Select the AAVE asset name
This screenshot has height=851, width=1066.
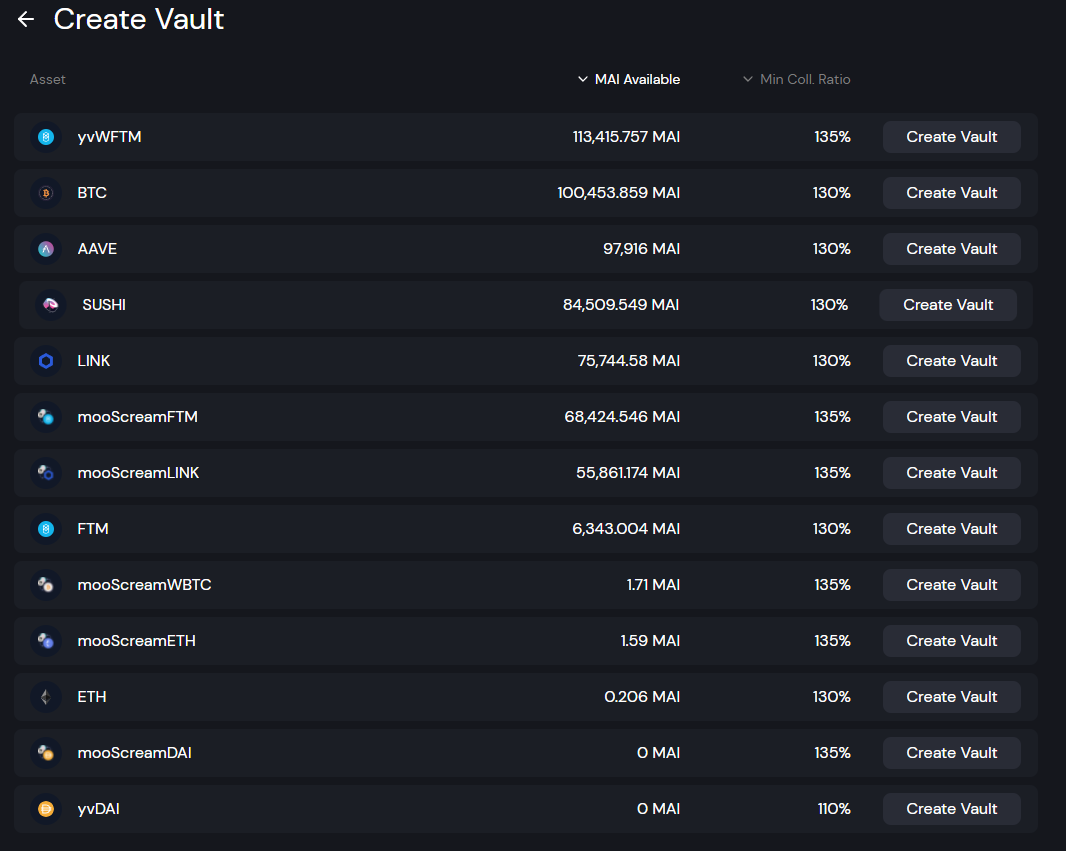tap(97, 249)
